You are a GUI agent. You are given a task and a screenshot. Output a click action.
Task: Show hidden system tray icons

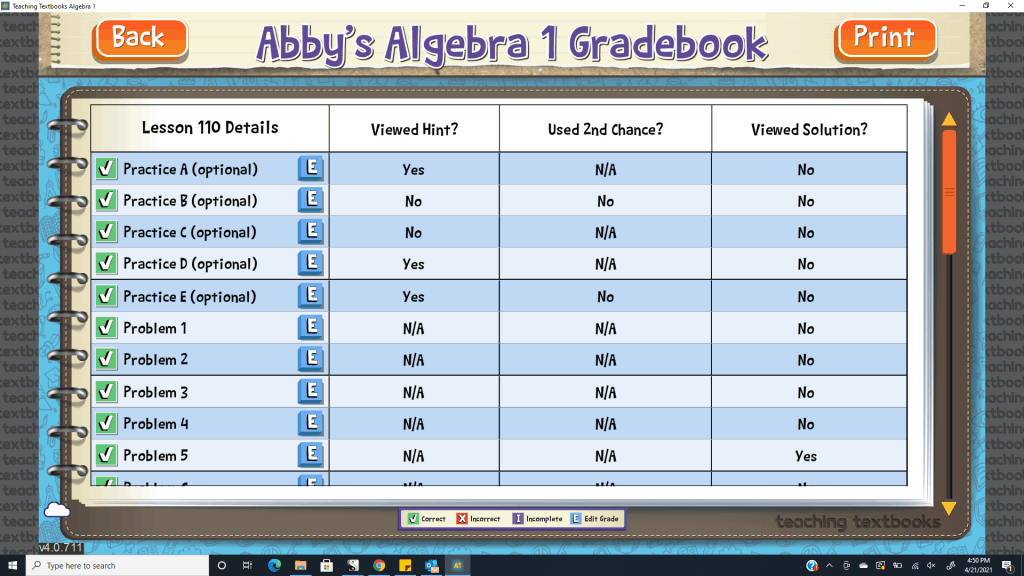[x=829, y=566]
